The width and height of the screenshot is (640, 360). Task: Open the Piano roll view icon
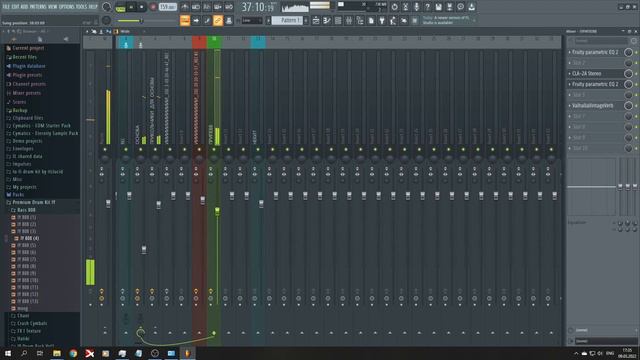(x=327, y=20)
